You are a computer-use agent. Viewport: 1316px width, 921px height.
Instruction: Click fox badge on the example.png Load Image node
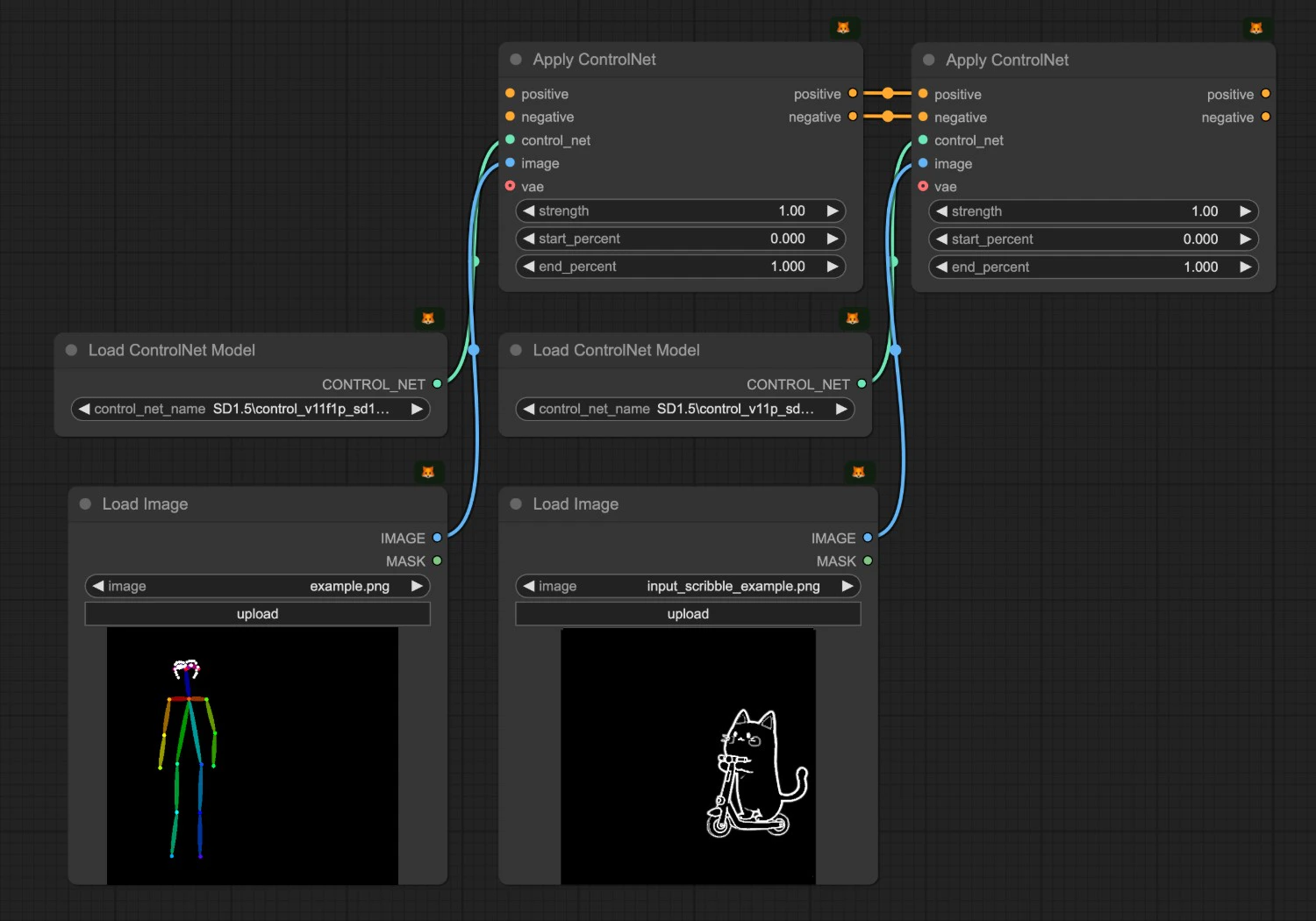428,472
